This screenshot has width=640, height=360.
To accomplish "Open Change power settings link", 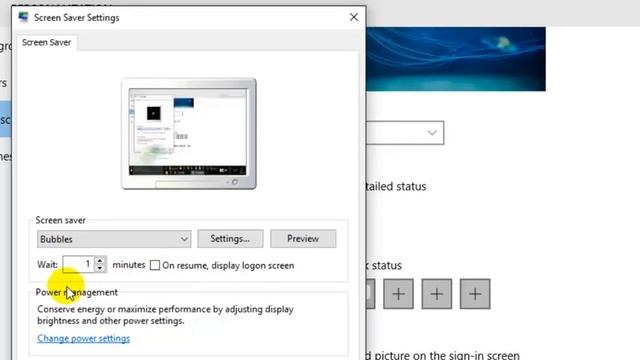I will (x=83, y=338).
